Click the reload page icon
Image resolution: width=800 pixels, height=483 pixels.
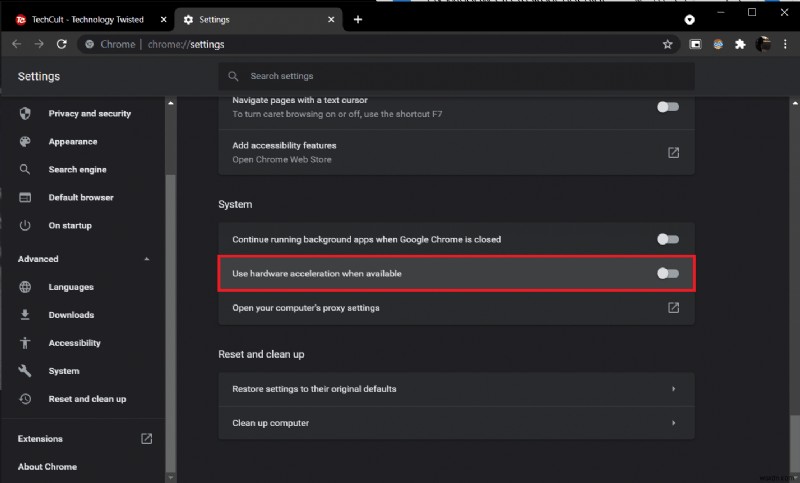click(x=62, y=44)
